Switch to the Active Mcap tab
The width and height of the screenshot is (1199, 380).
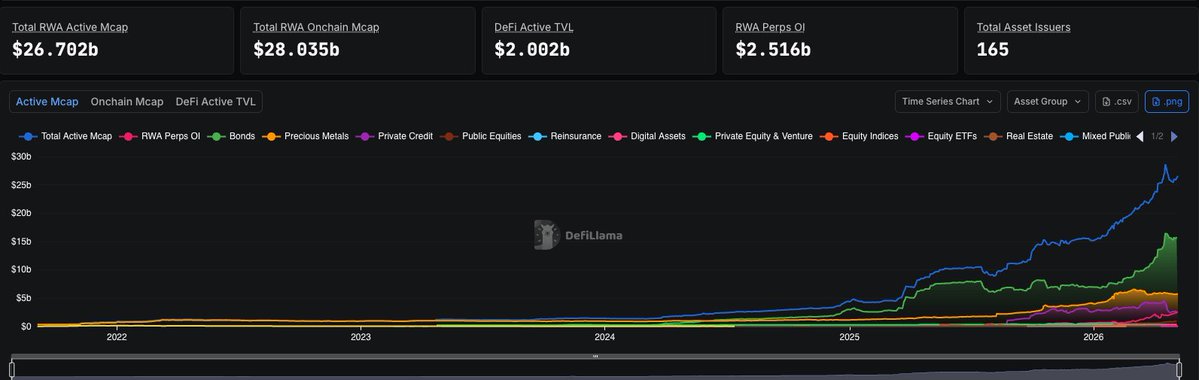pos(47,102)
